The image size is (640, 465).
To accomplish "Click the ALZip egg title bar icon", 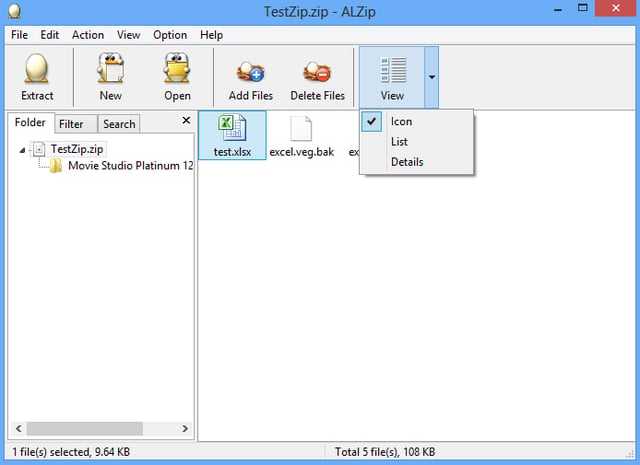I will [14, 11].
